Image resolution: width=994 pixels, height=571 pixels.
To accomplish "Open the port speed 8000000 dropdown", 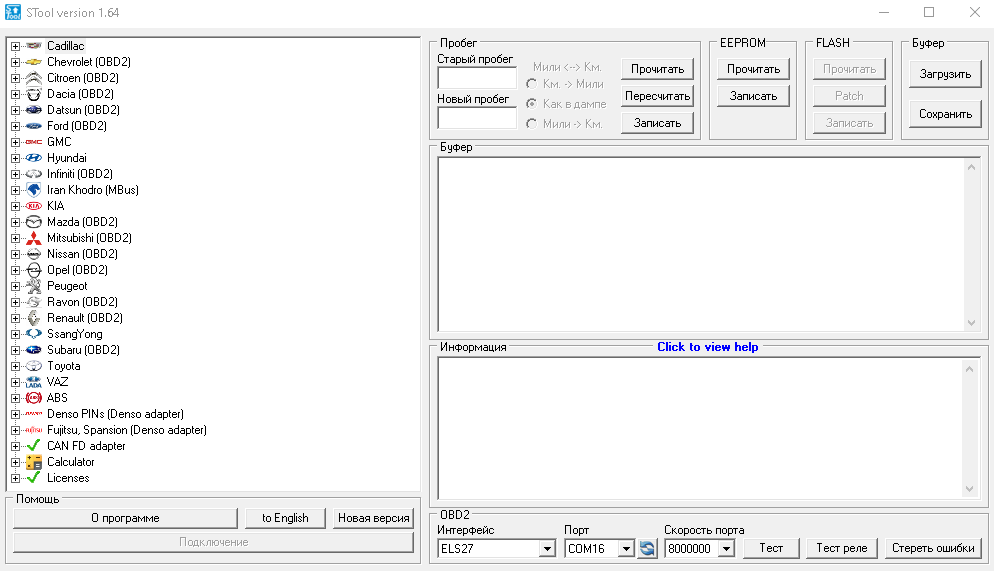I will [725, 548].
